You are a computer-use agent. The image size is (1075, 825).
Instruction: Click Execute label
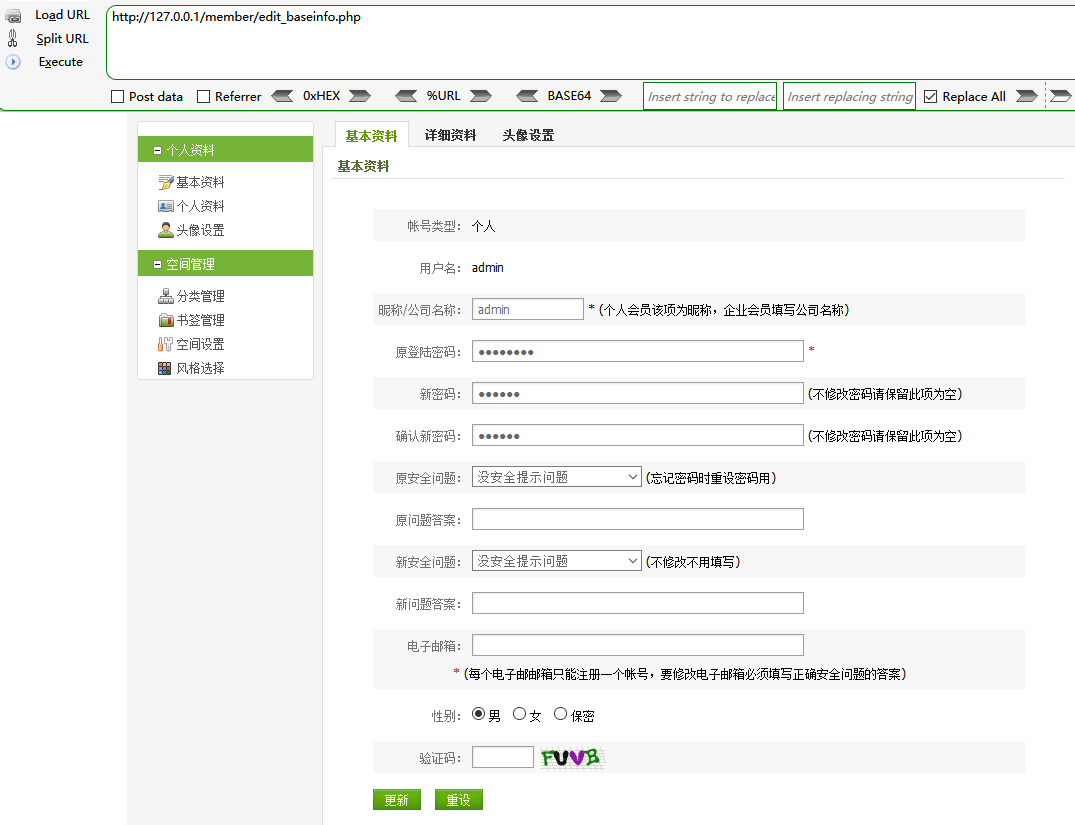point(61,62)
